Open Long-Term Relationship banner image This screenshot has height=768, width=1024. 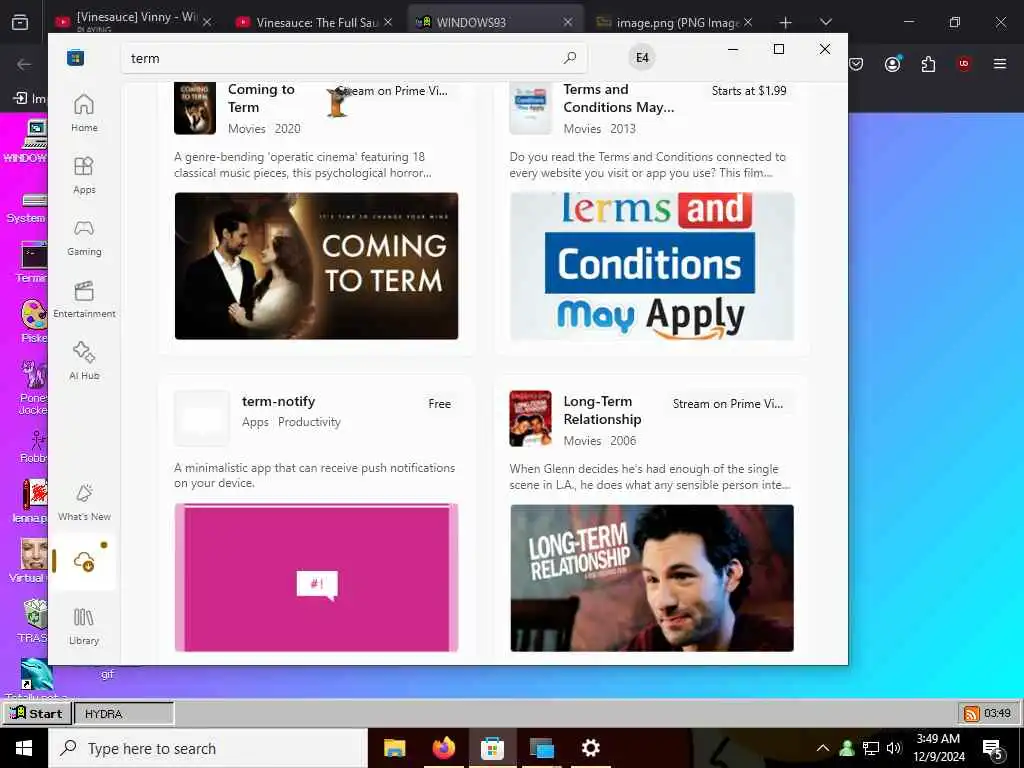click(x=652, y=578)
